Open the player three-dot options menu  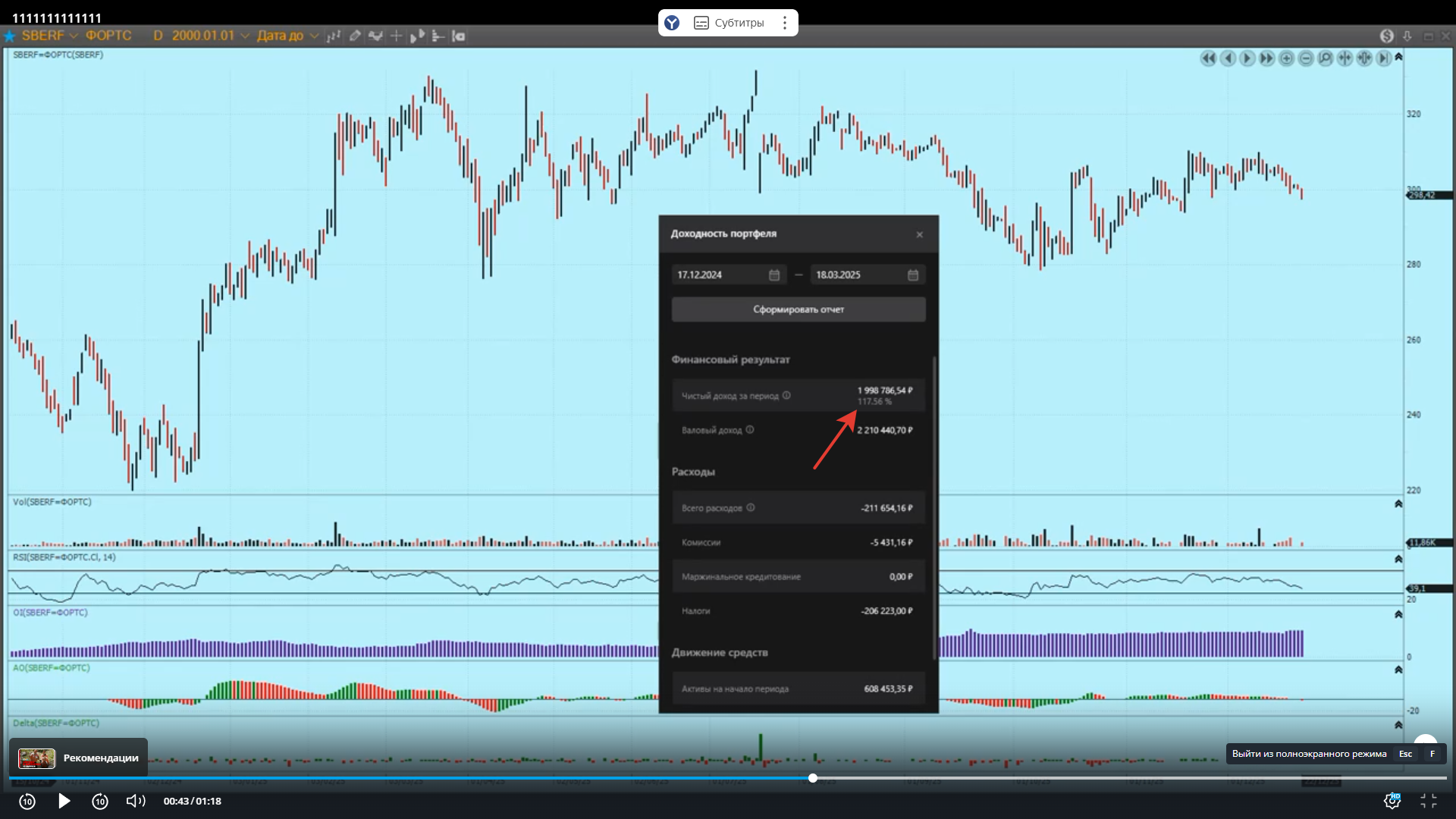(x=785, y=23)
